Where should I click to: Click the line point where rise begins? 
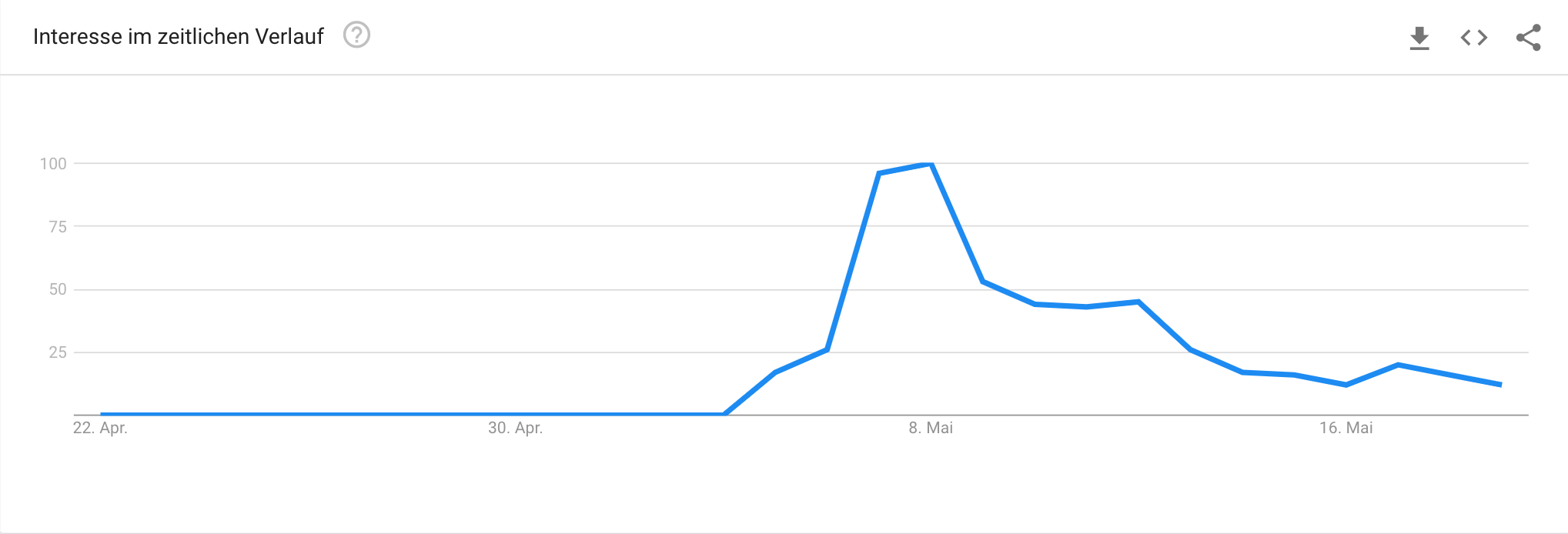click(x=724, y=414)
